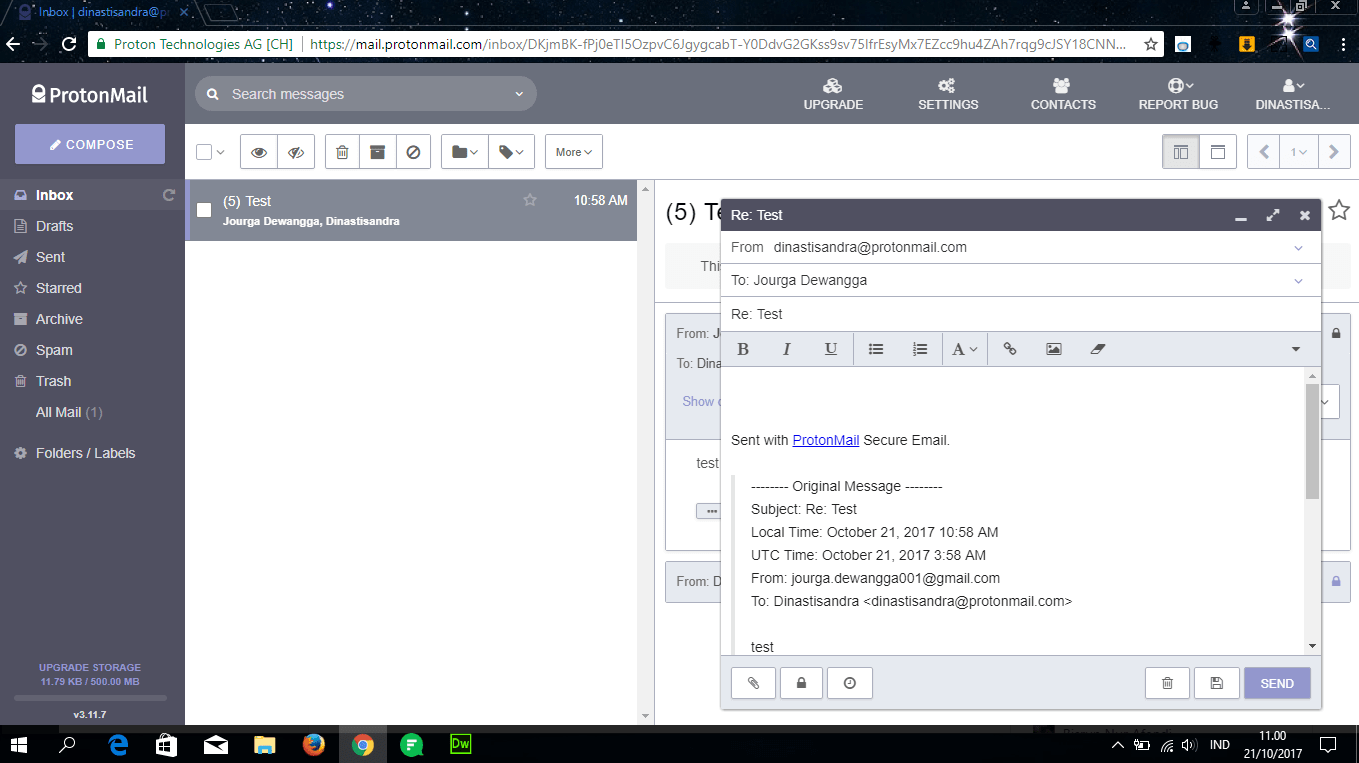This screenshot has height=763, width=1359.
Task: Open the move-to-folder dropdown
Action: 465,152
